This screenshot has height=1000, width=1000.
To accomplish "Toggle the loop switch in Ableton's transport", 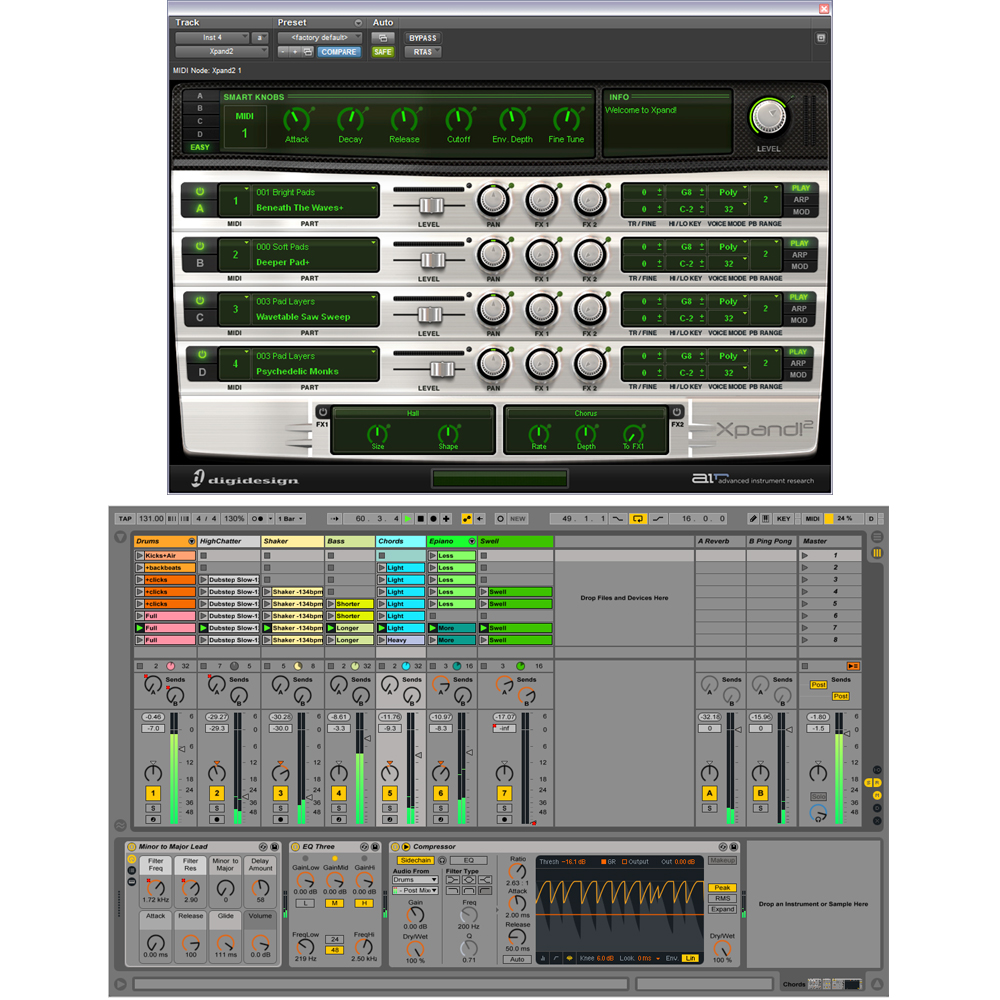I will pyautogui.click(x=638, y=519).
